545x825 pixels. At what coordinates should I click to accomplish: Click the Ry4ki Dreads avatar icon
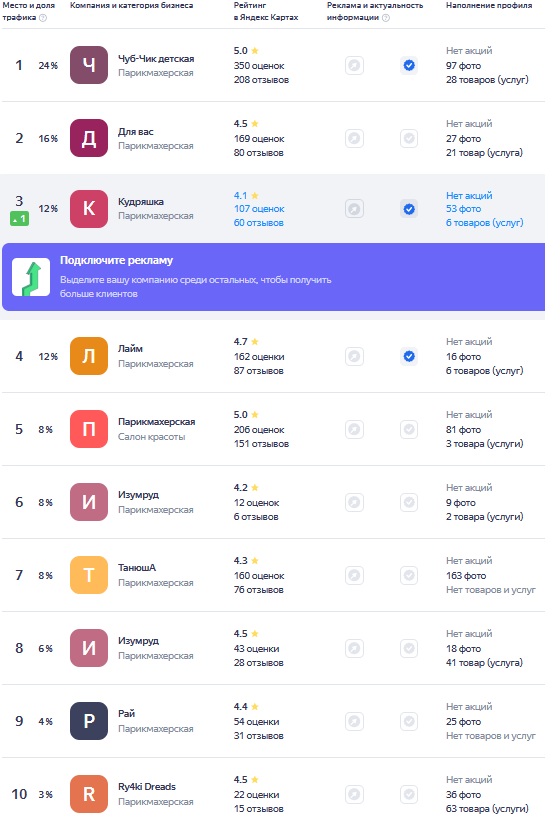(x=89, y=794)
